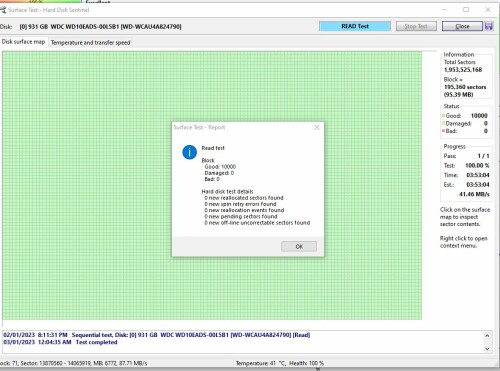Click the Block = 195,360 sectors info text

coord(465,87)
